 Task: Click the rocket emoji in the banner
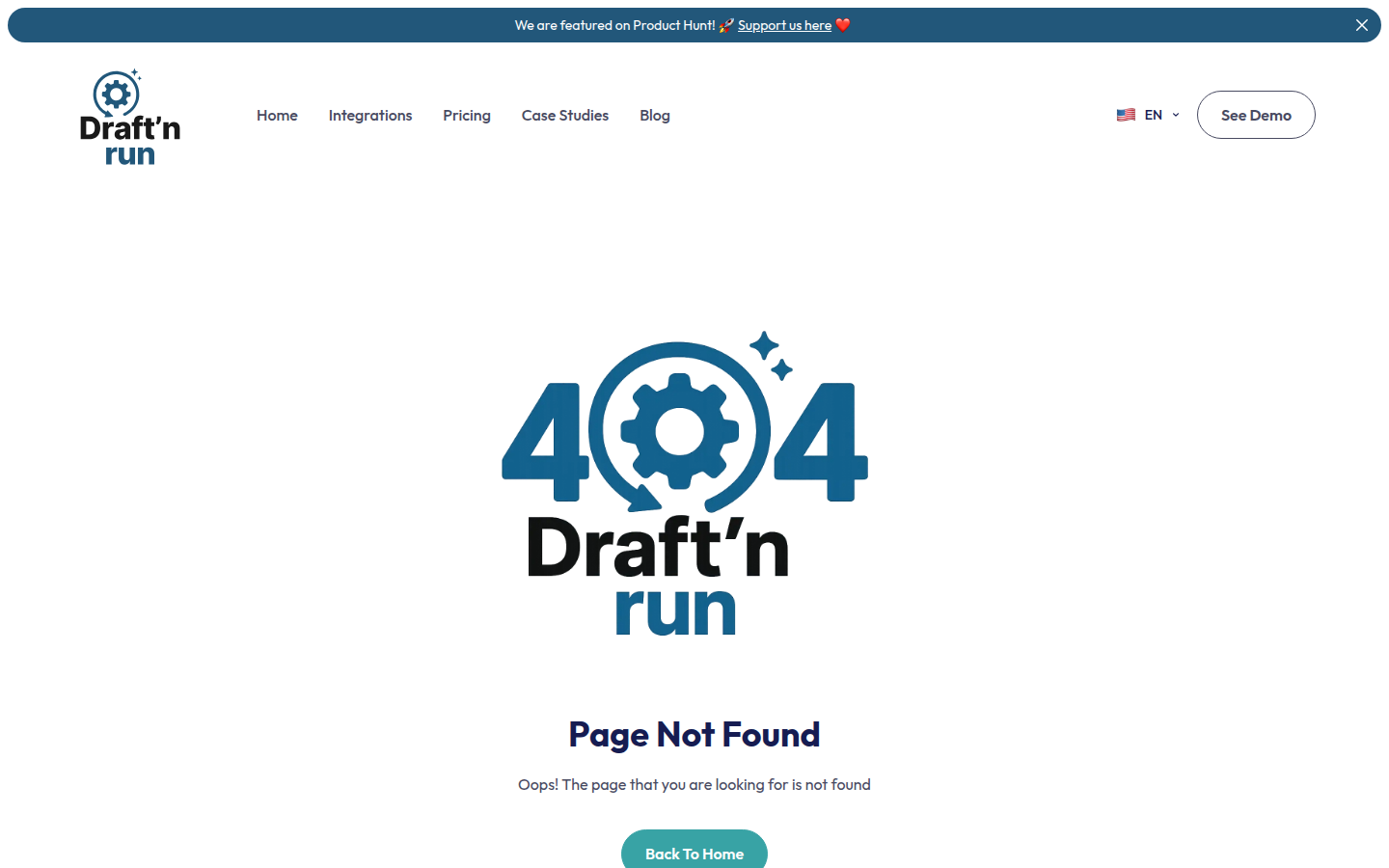[726, 26]
